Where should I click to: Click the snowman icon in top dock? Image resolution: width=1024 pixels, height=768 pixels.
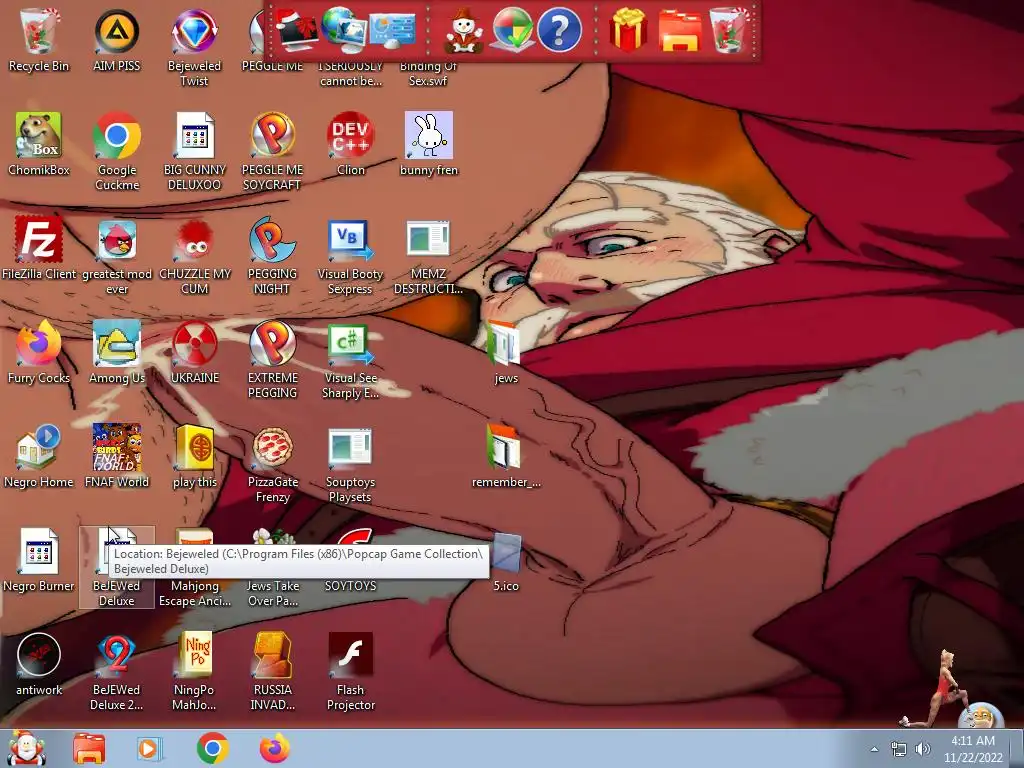click(463, 30)
